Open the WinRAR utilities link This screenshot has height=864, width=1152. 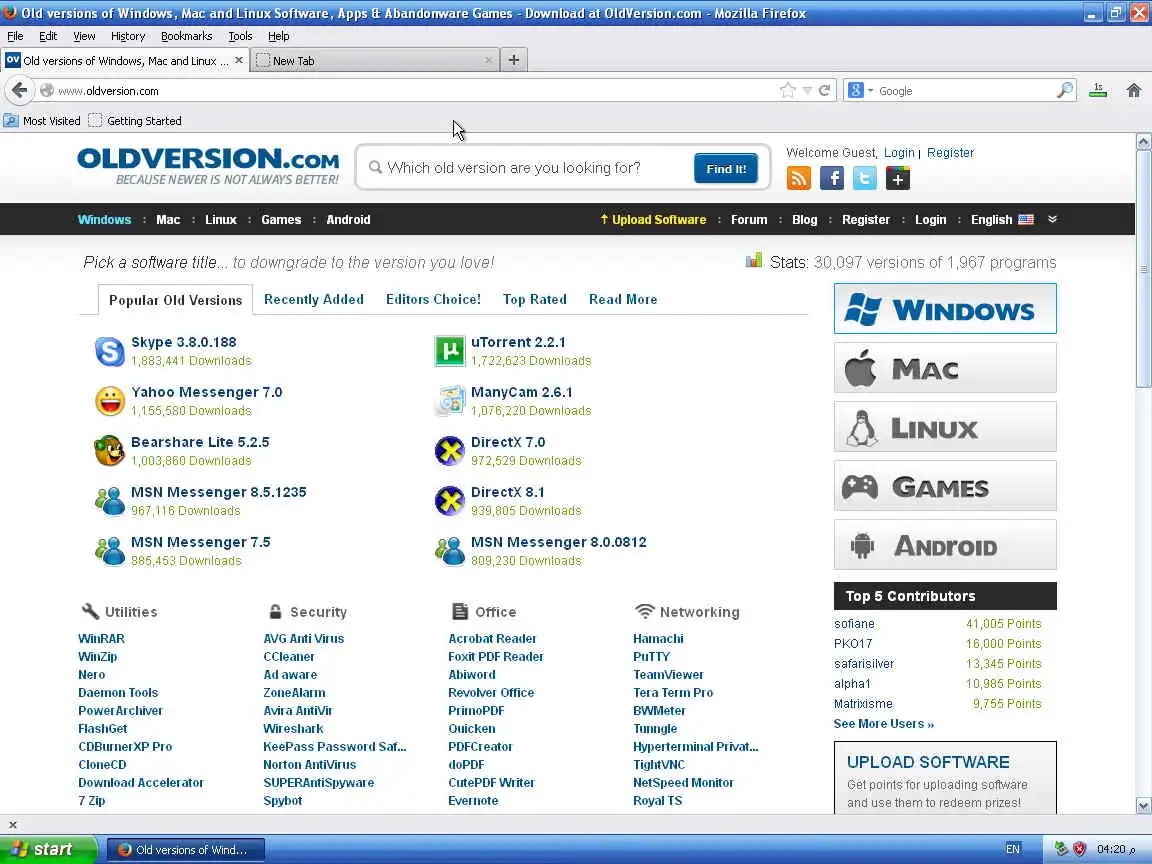coord(101,638)
